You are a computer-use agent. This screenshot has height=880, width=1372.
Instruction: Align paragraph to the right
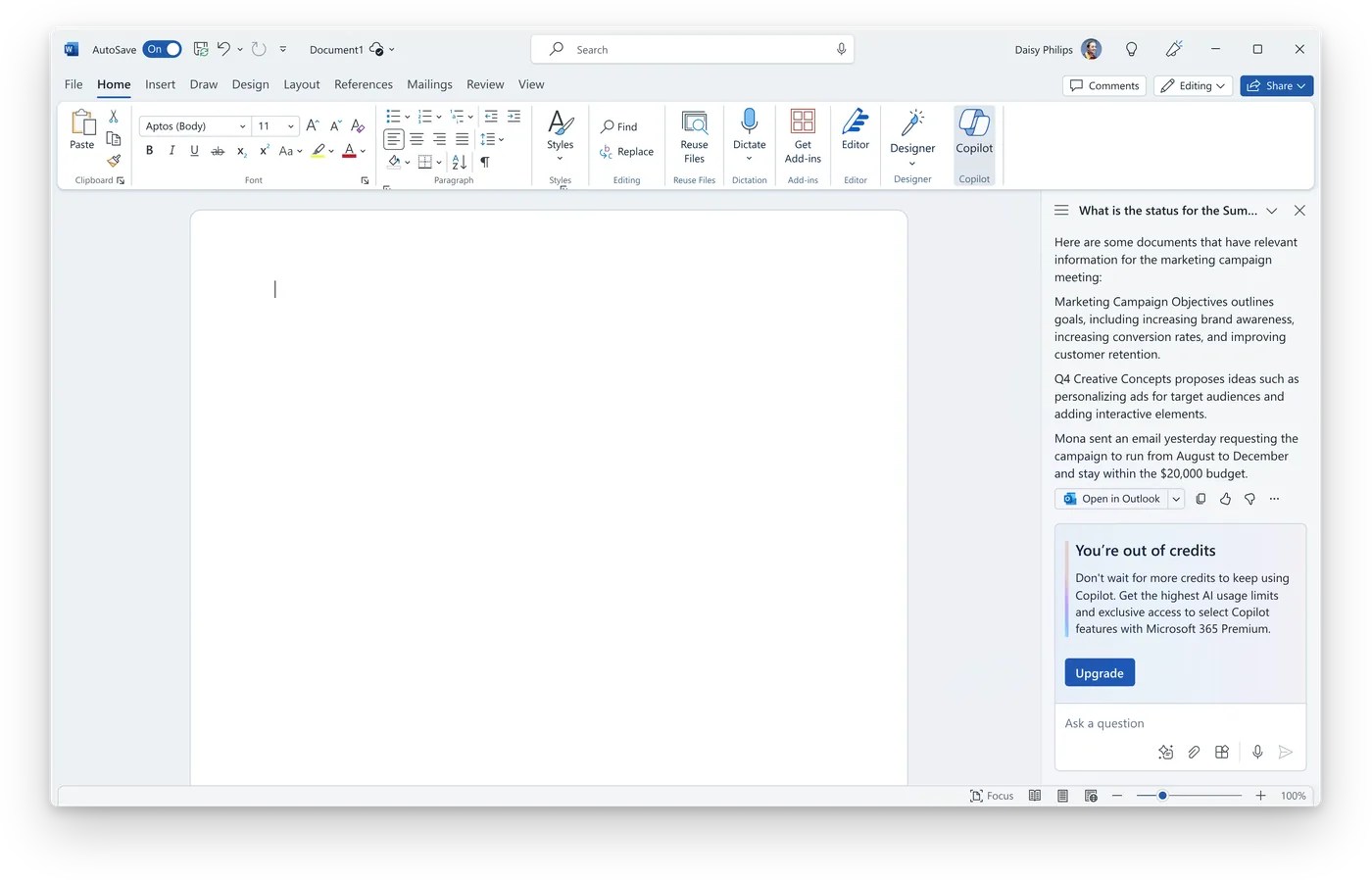(439, 139)
